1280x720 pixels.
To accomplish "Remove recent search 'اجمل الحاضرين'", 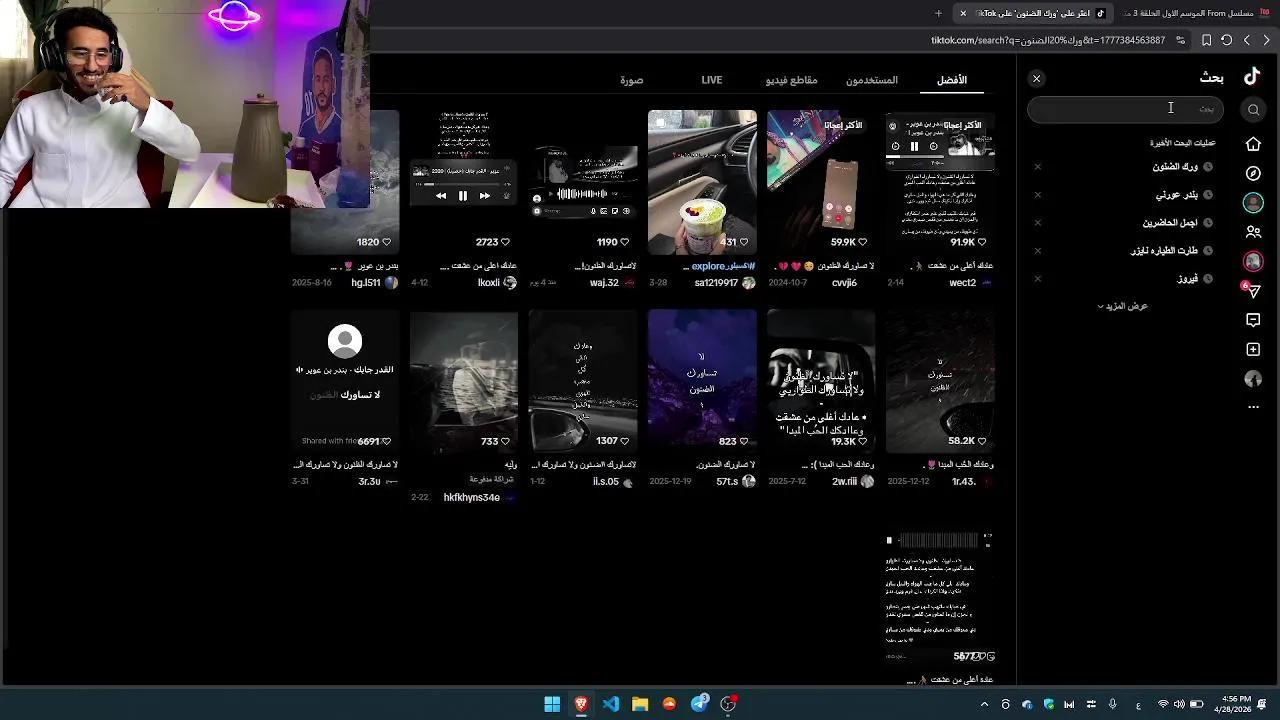I will (1037, 223).
